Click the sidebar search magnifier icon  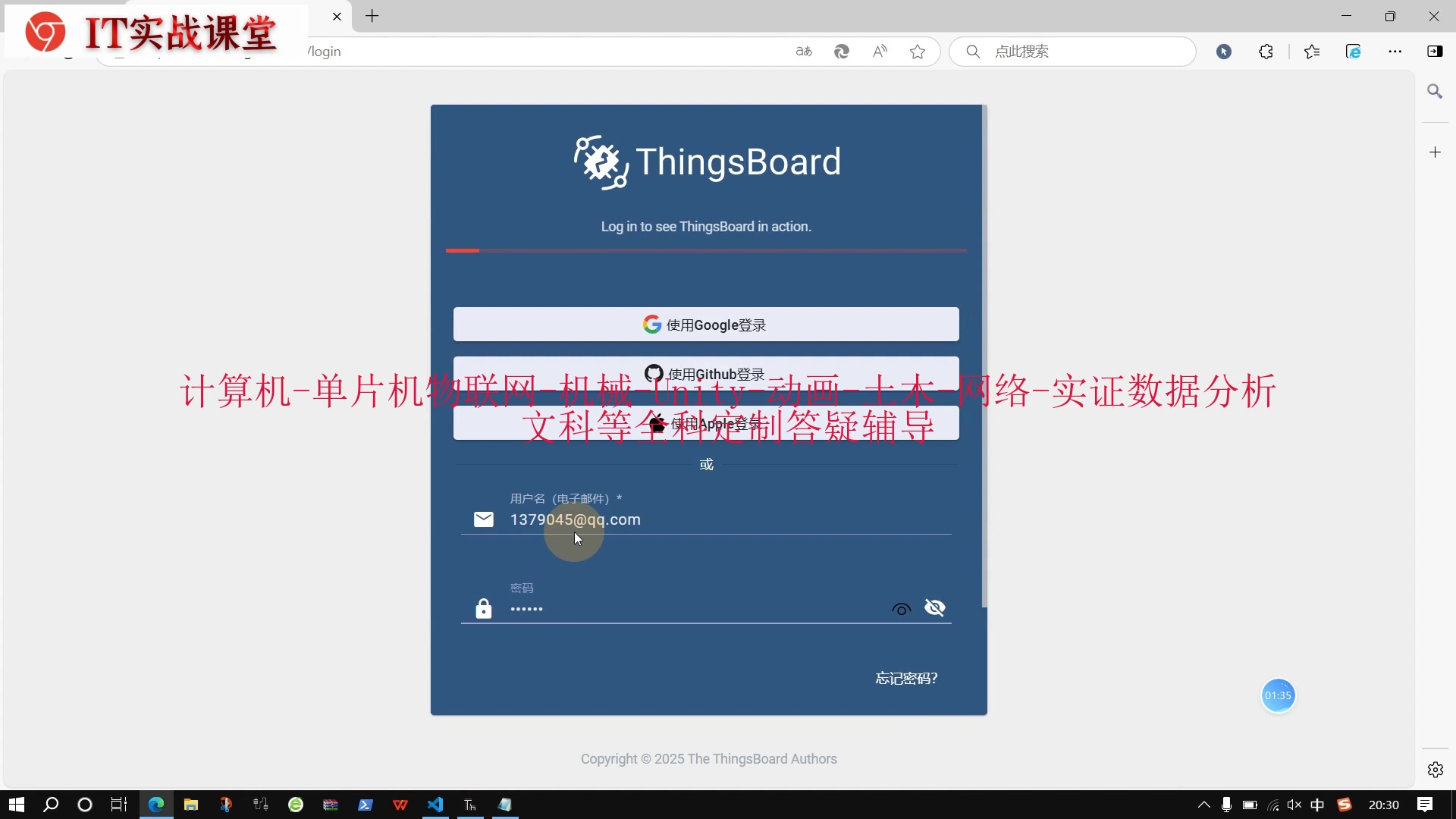[1435, 92]
